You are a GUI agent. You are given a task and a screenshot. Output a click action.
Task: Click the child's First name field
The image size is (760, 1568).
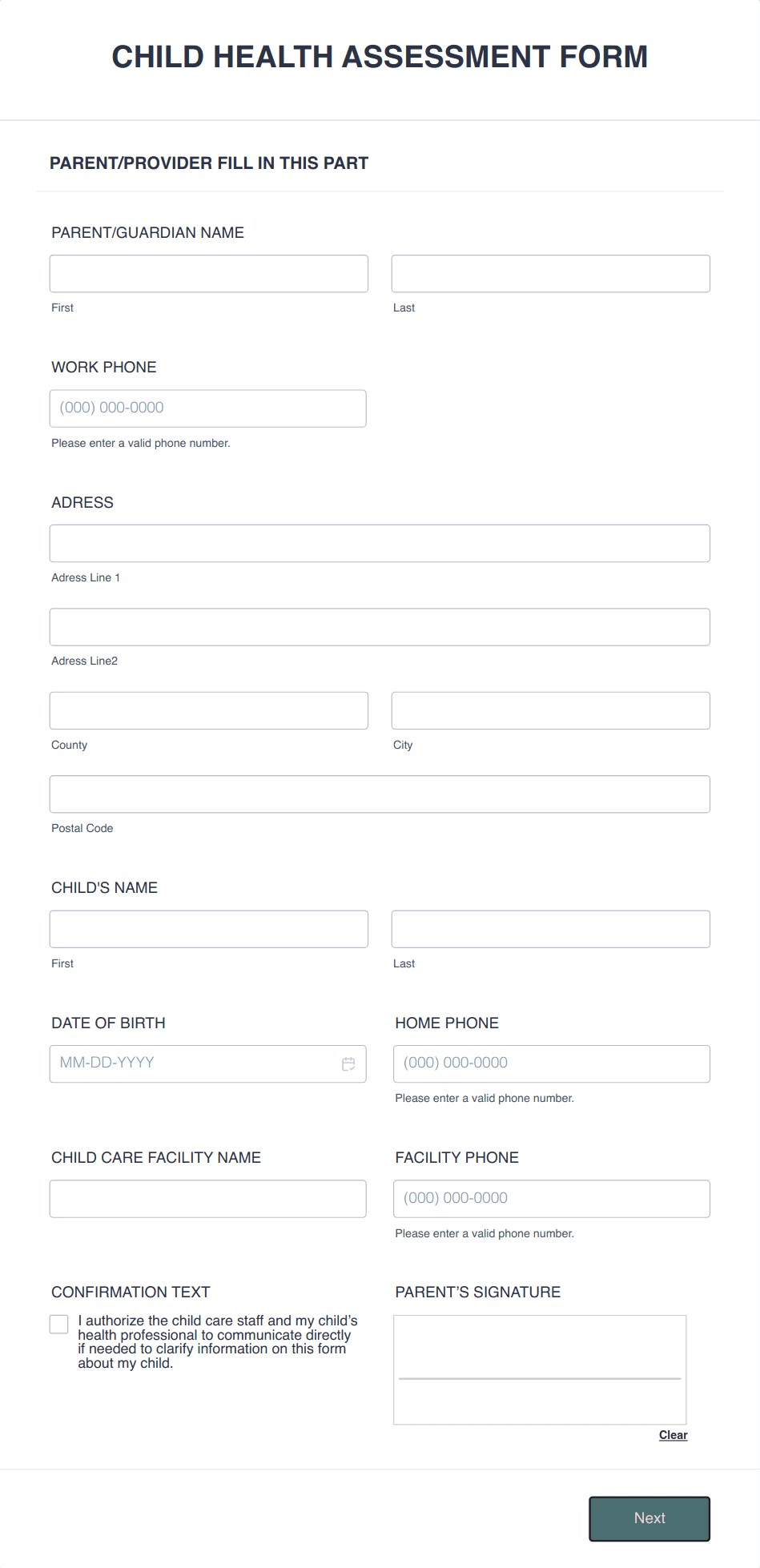[x=208, y=928]
